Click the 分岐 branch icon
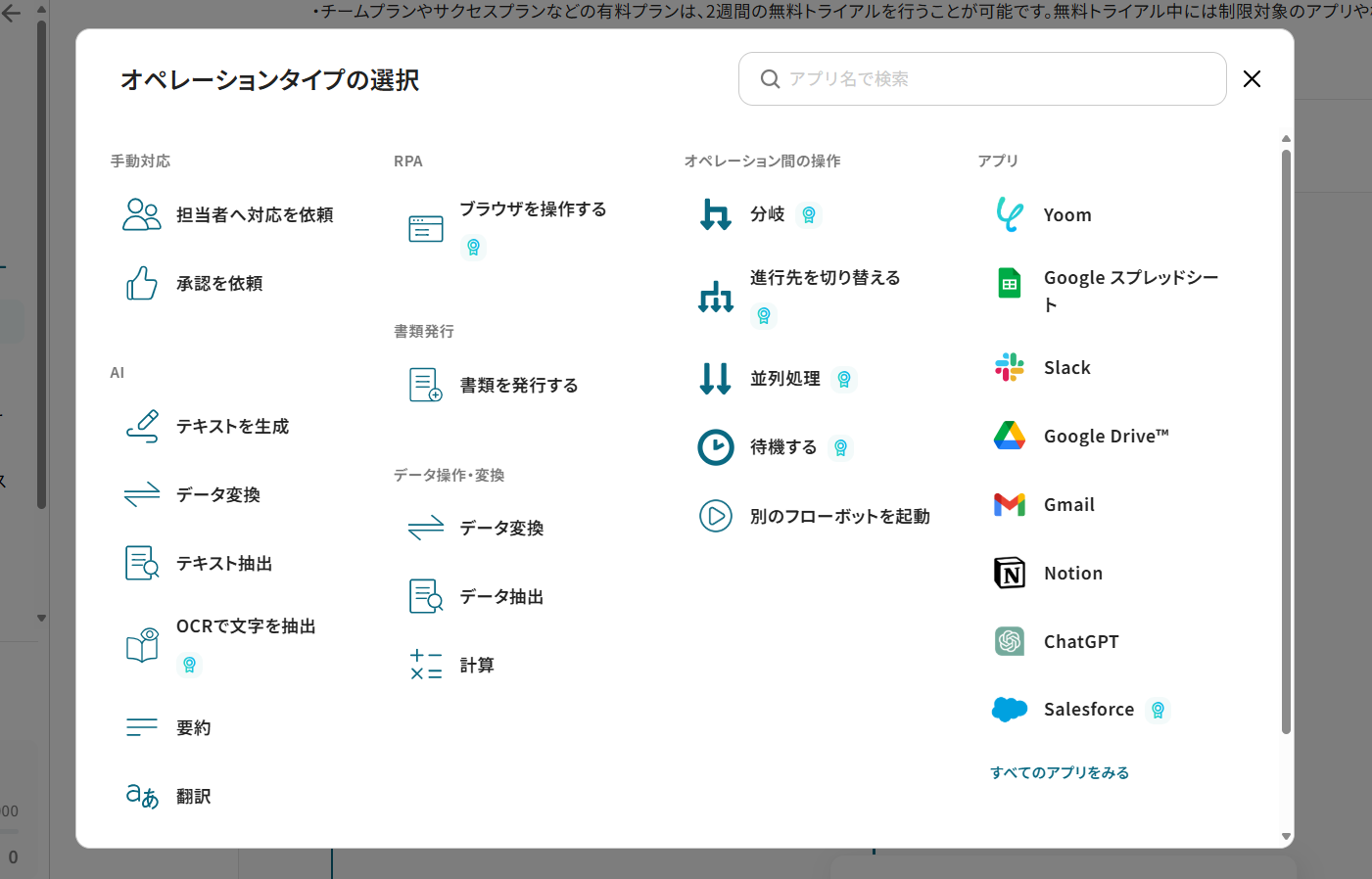This screenshot has height=879, width=1372. [x=716, y=214]
